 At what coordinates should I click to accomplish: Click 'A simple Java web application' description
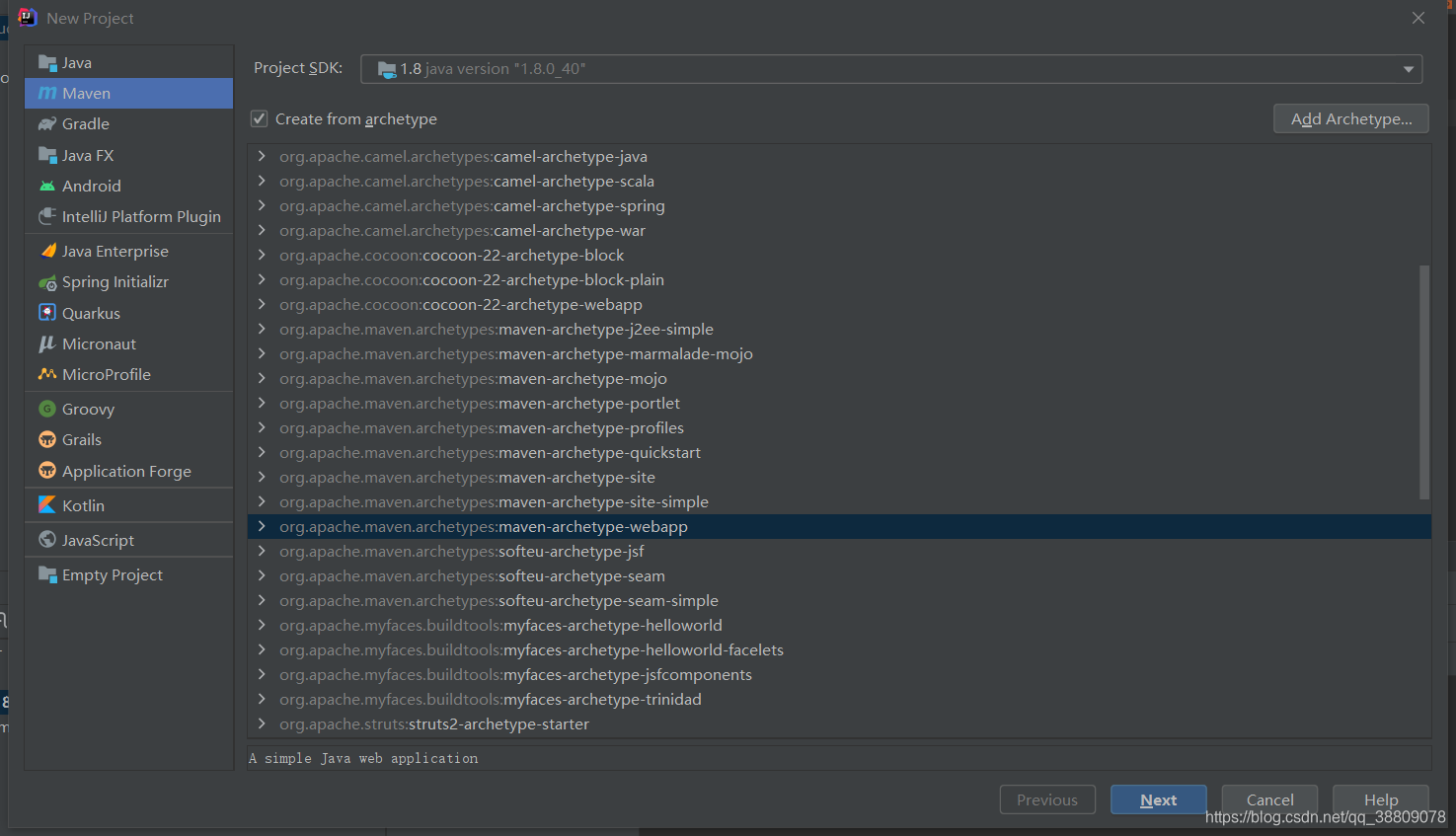coord(363,758)
